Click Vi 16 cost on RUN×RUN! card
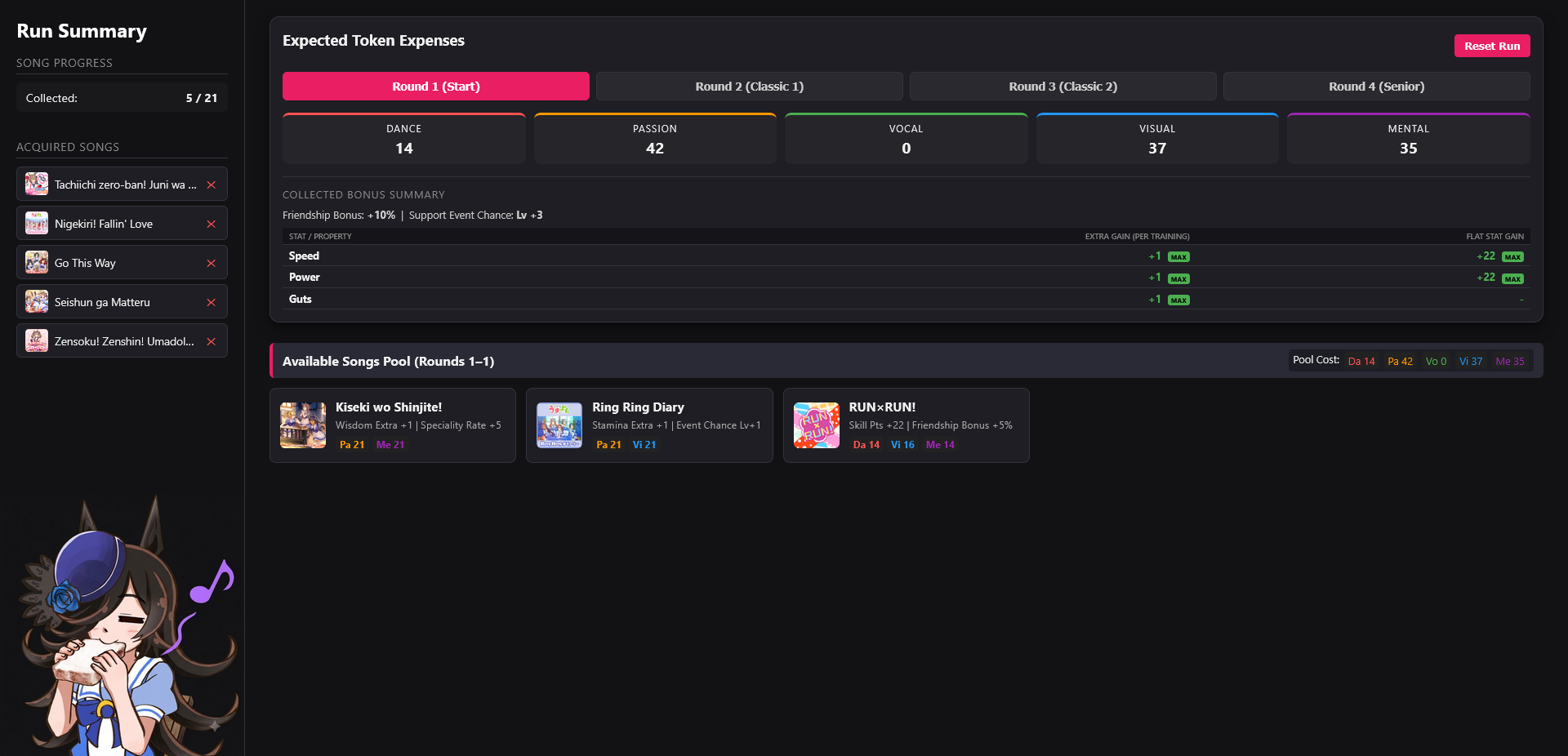1568x756 pixels. tap(902, 445)
